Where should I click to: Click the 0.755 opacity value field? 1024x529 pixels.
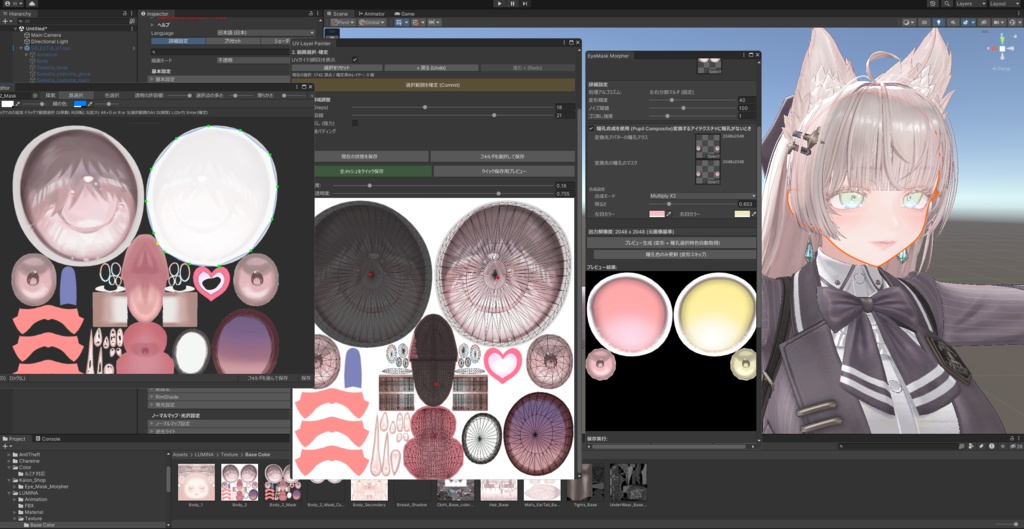click(565, 194)
